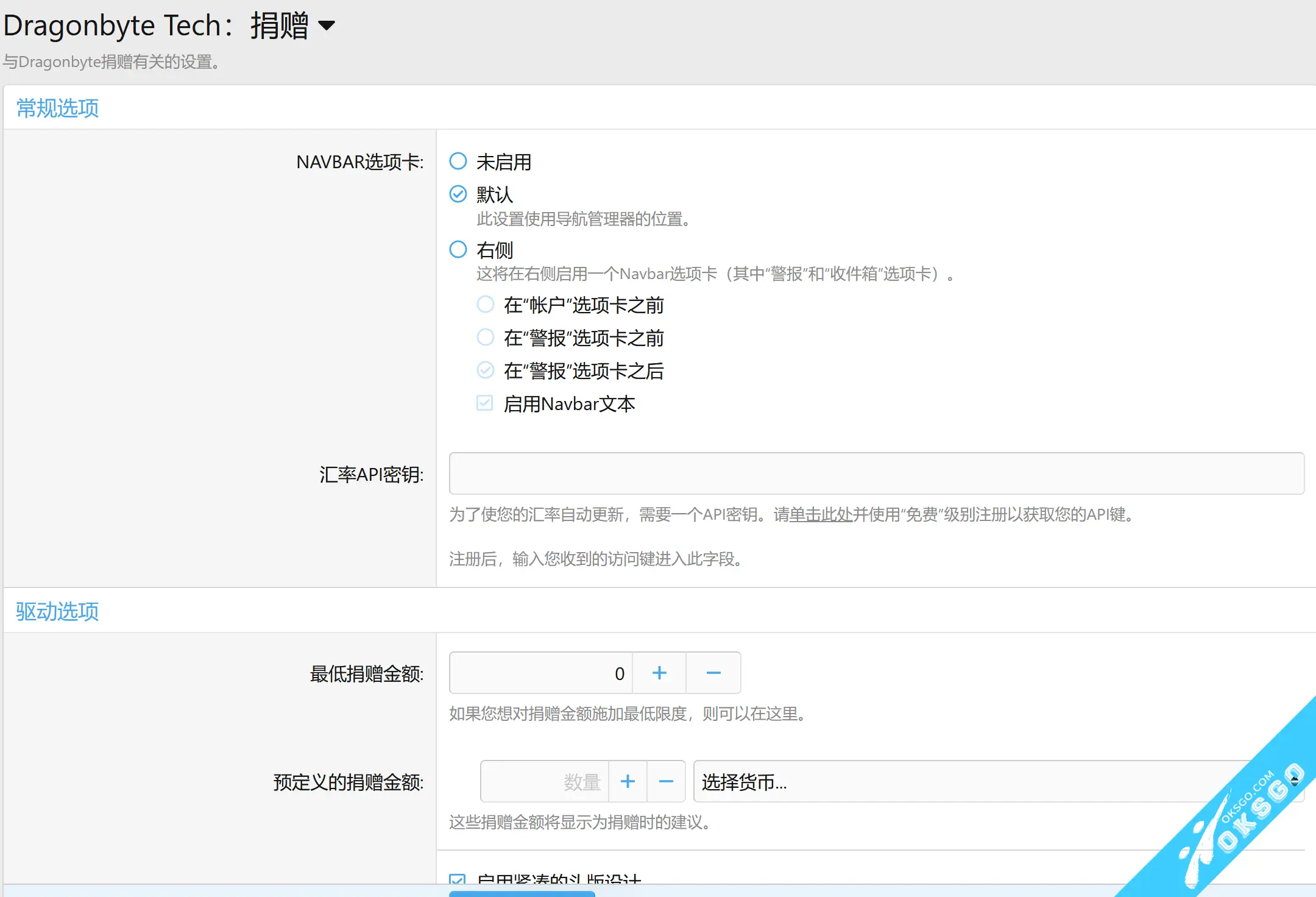Select the 默认 radio option
This screenshot has height=897, width=1316.
pyautogui.click(x=458, y=194)
